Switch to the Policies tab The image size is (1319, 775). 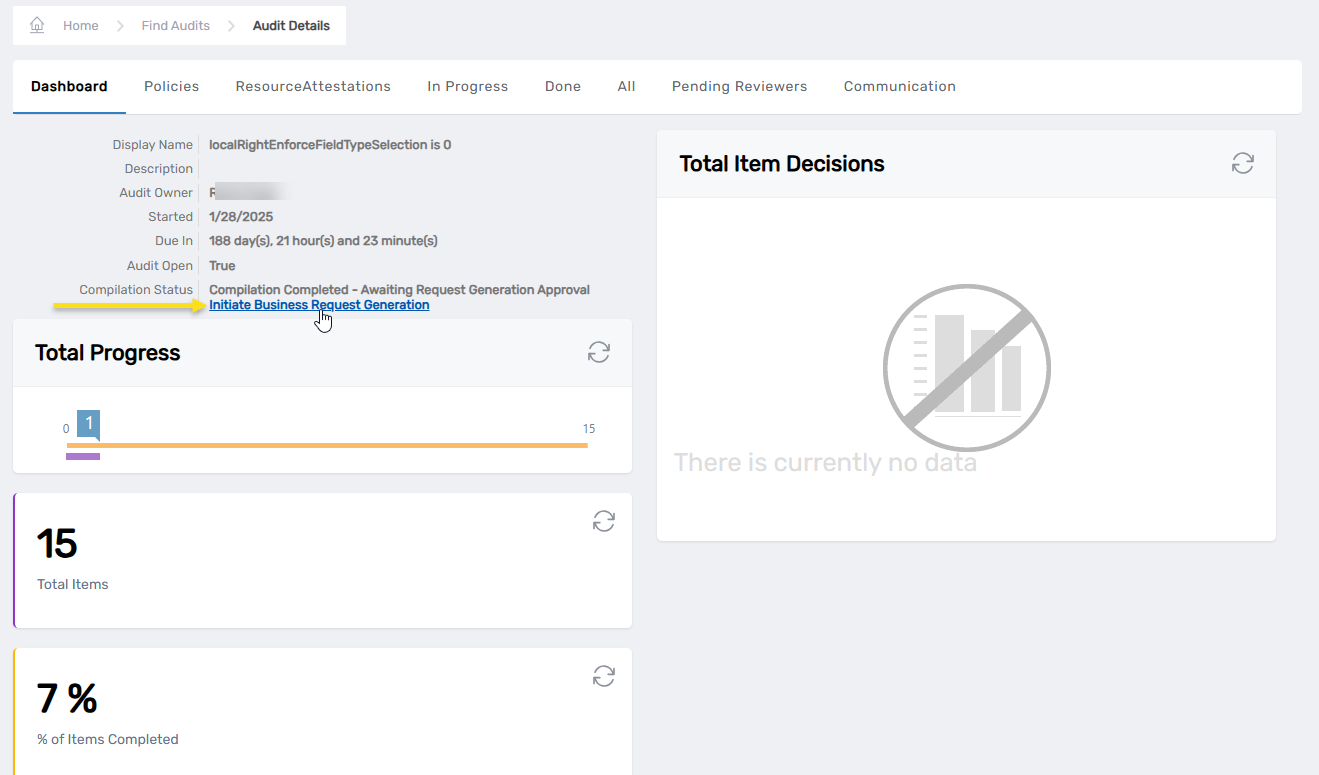171,87
